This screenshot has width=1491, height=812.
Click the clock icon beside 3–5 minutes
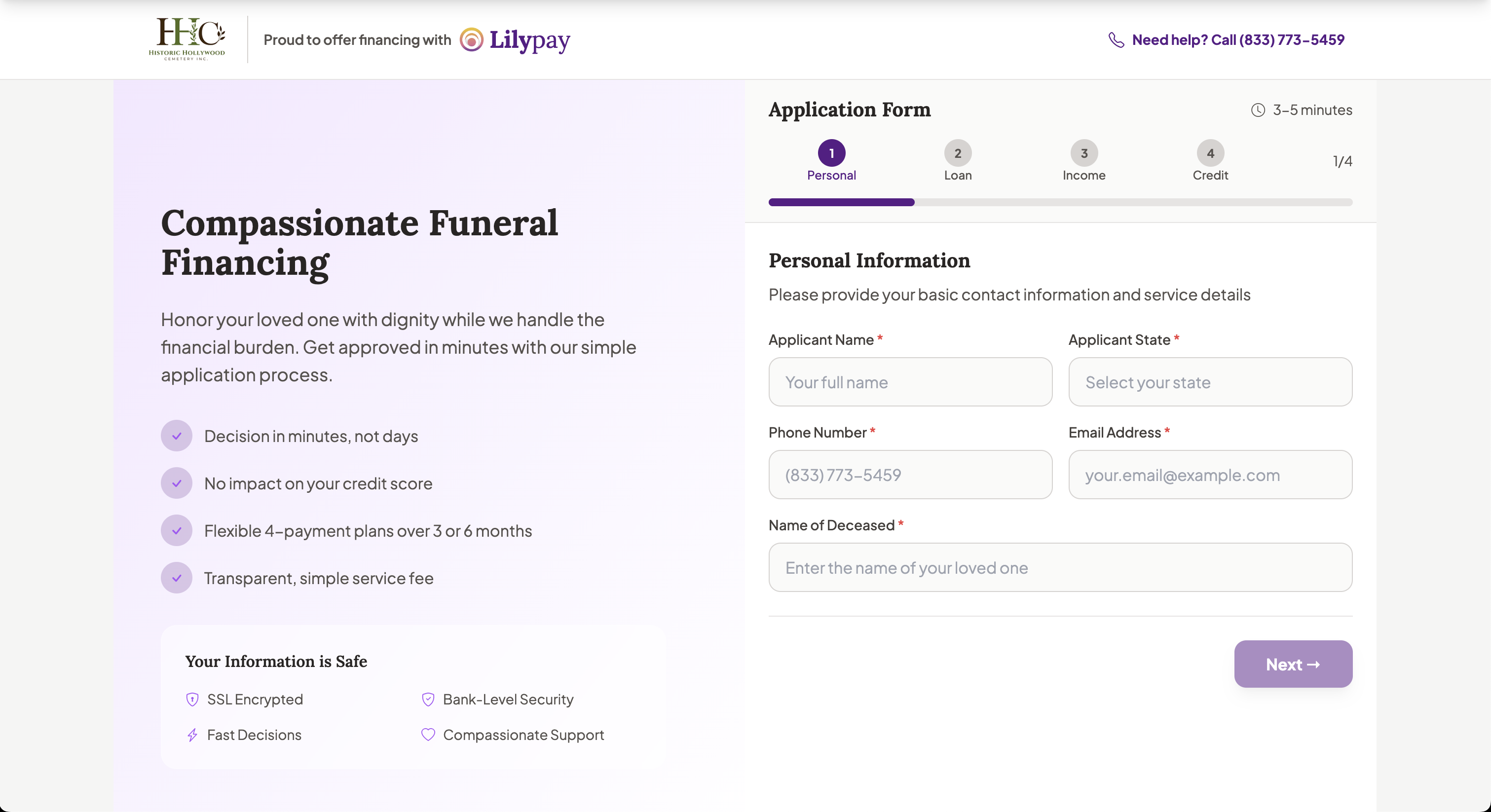(x=1258, y=110)
